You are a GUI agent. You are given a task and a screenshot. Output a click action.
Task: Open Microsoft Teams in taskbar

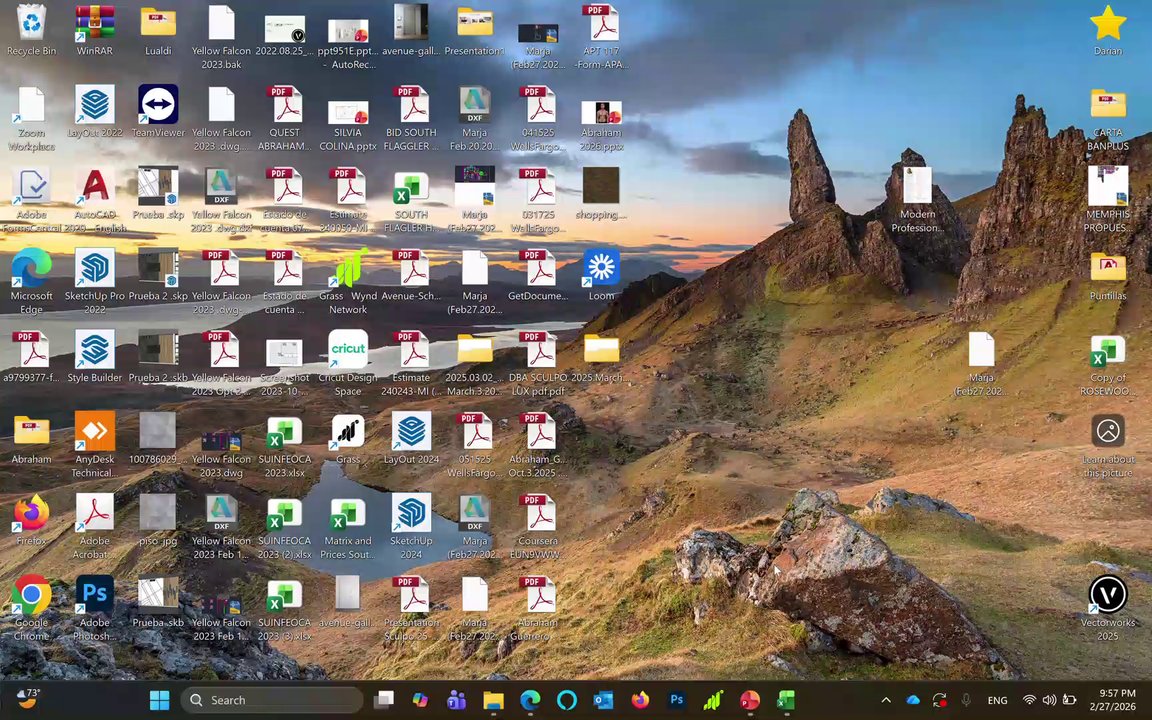457,700
